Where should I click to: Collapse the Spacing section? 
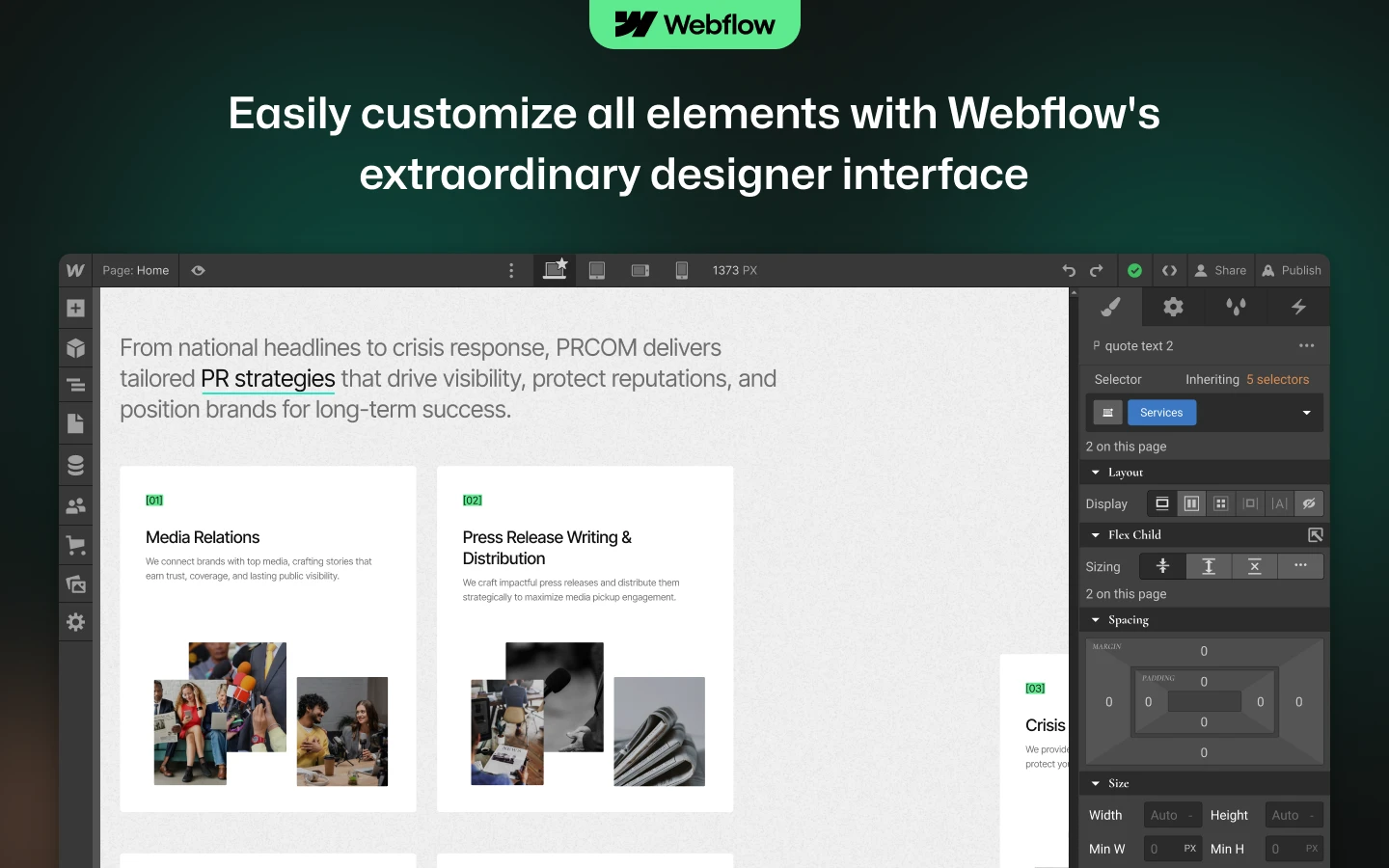coord(1096,620)
